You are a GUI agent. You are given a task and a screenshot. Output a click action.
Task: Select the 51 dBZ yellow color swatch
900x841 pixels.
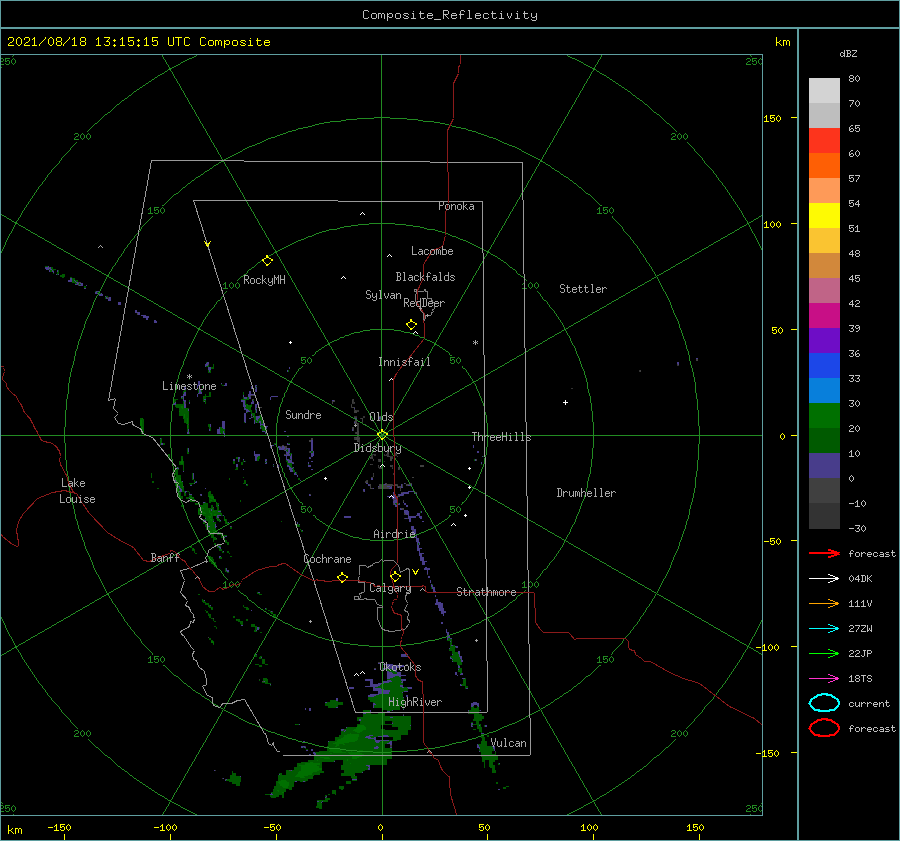[x=824, y=216]
